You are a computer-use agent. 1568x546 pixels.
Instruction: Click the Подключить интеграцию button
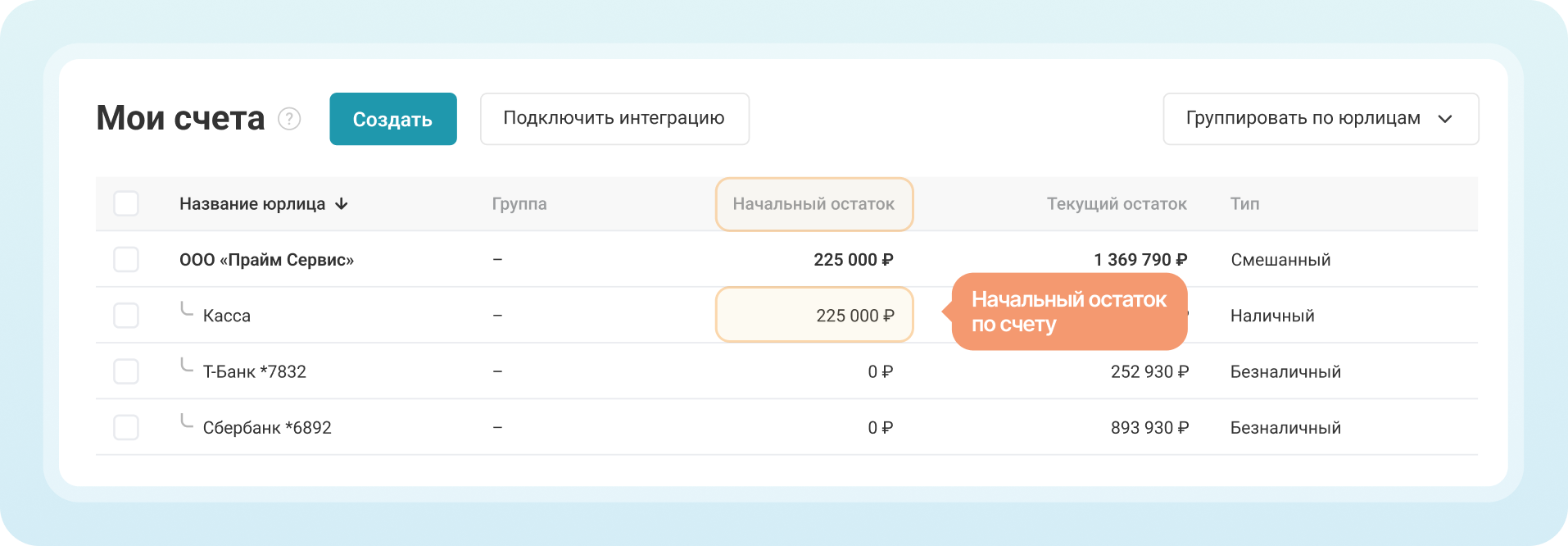click(x=614, y=119)
